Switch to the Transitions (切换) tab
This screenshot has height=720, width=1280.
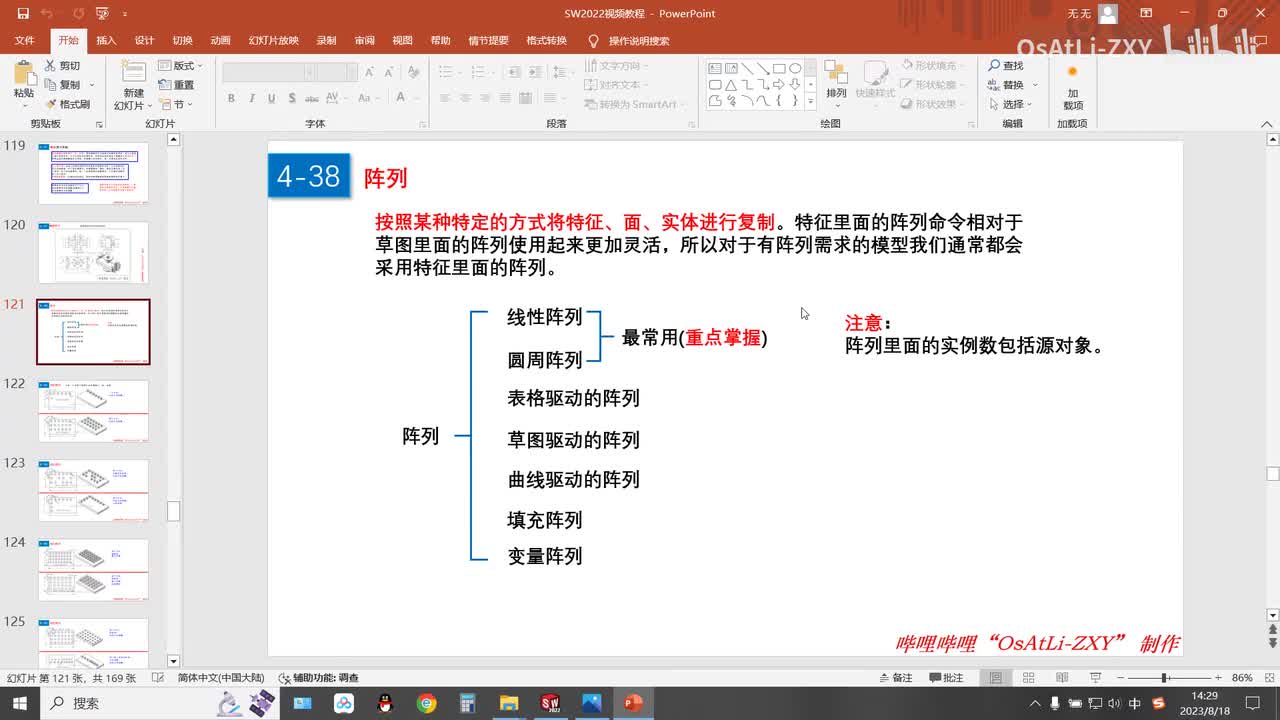[x=182, y=41]
